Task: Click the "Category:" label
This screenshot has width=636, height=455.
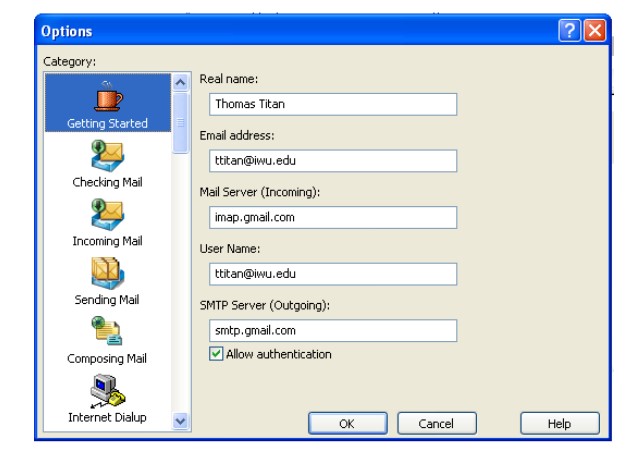Action: 69,62
